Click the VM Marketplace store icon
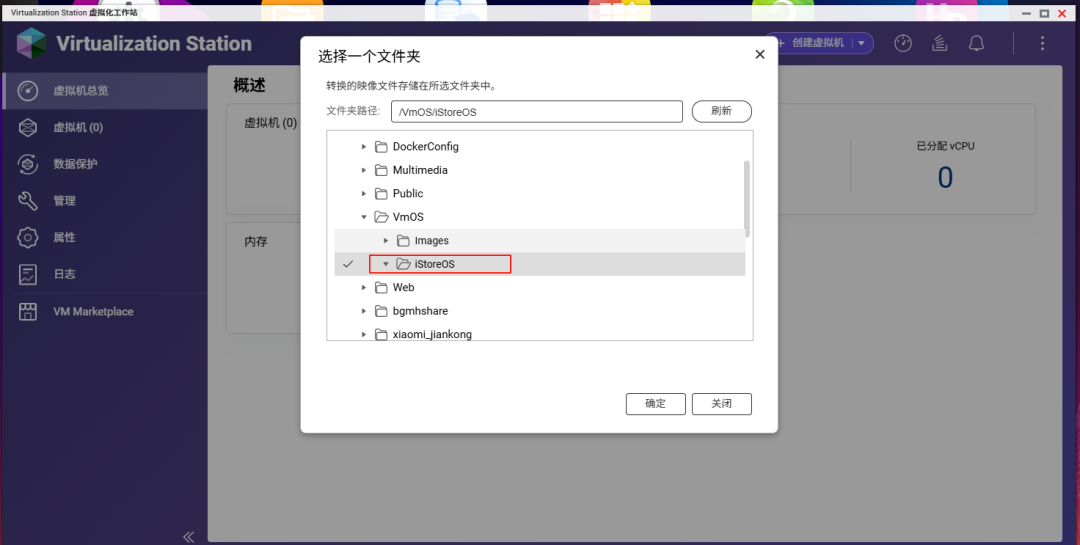Screen dimensions: 1080x545 [x=28, y=311]
